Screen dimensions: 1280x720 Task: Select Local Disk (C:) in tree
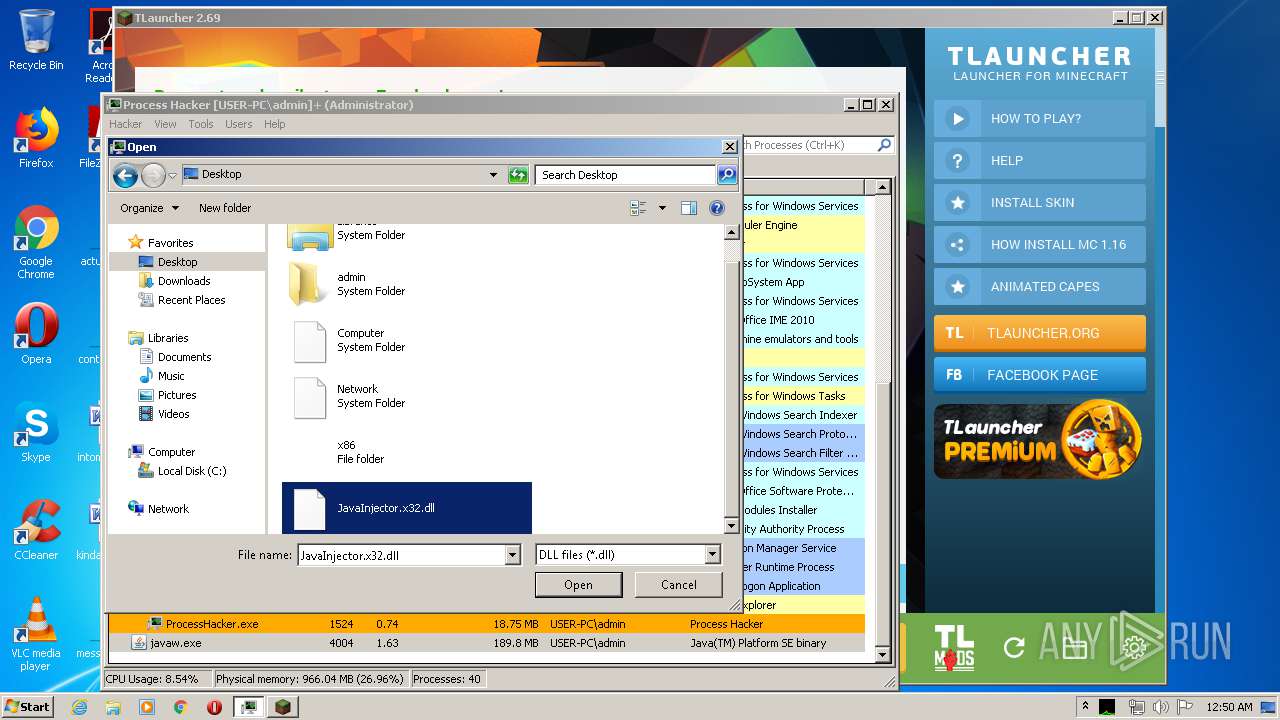point(192,471)
